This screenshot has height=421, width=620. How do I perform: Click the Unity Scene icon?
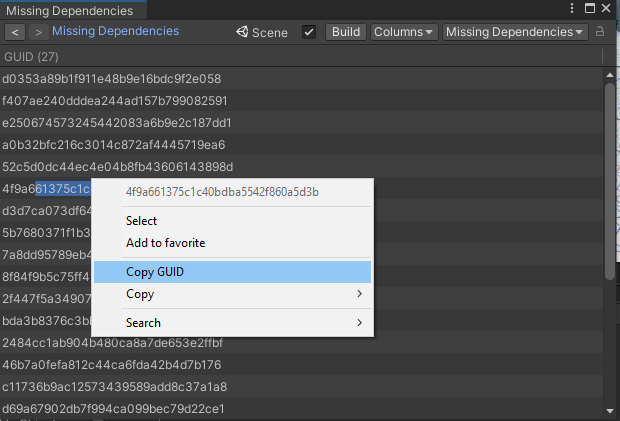coord(242,32)
